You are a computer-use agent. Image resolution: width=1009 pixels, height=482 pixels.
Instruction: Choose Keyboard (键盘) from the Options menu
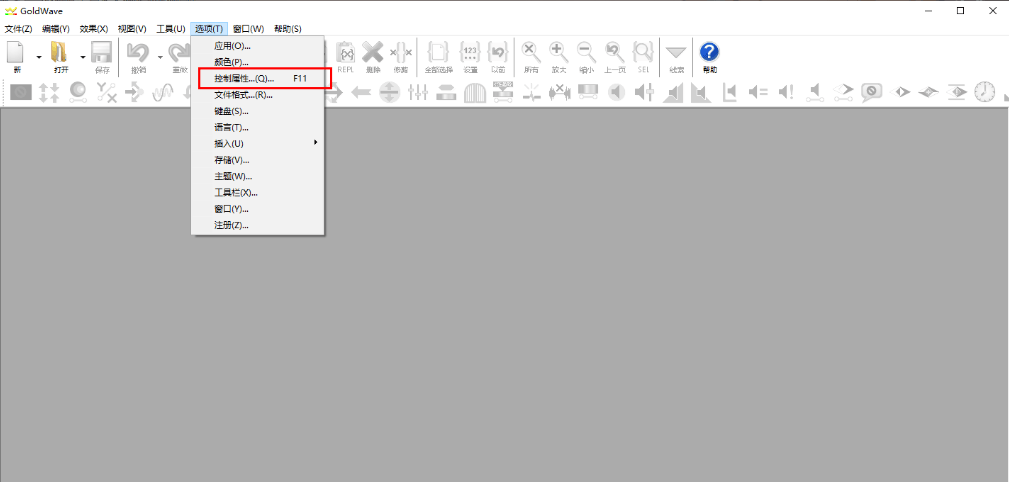[x=231, y=111]
